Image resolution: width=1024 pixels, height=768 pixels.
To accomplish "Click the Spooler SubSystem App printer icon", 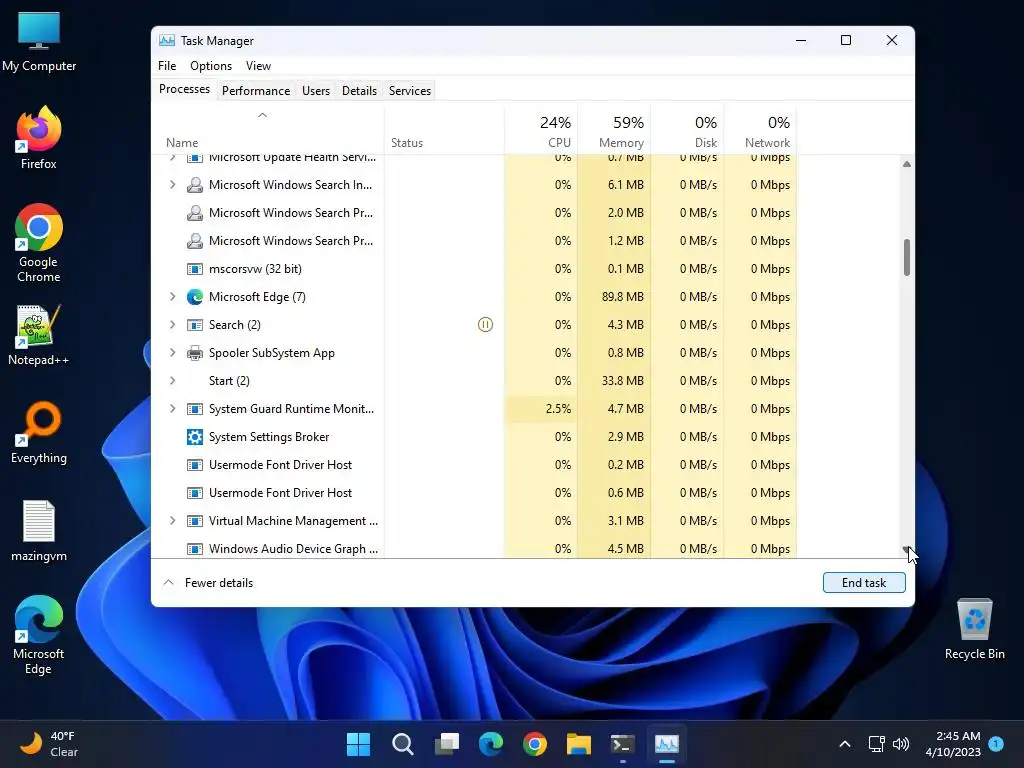I will (x=195, y=353).
